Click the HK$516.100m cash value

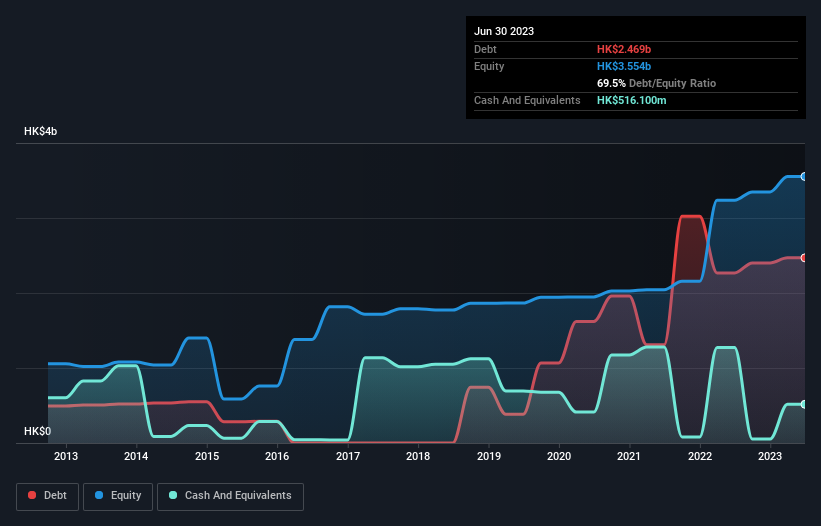pos(631,100)
